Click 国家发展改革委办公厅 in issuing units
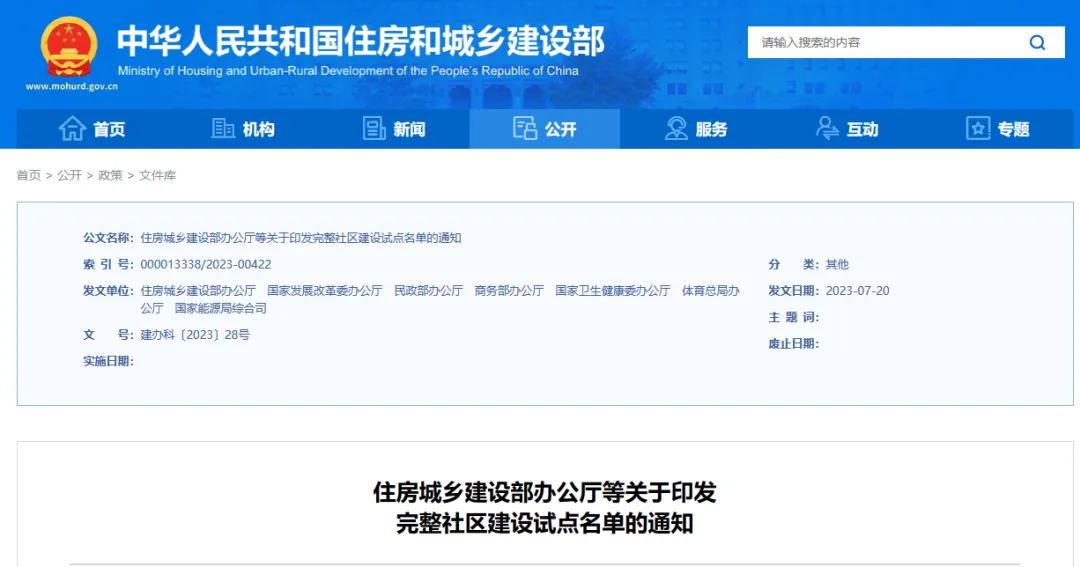 coord(325,291)
